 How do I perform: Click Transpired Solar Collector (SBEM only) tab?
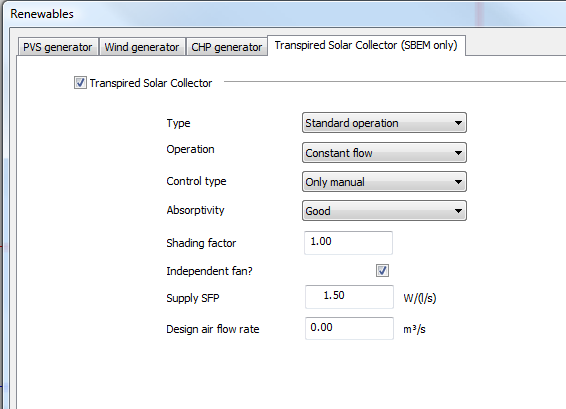click(x=366, y=45)
